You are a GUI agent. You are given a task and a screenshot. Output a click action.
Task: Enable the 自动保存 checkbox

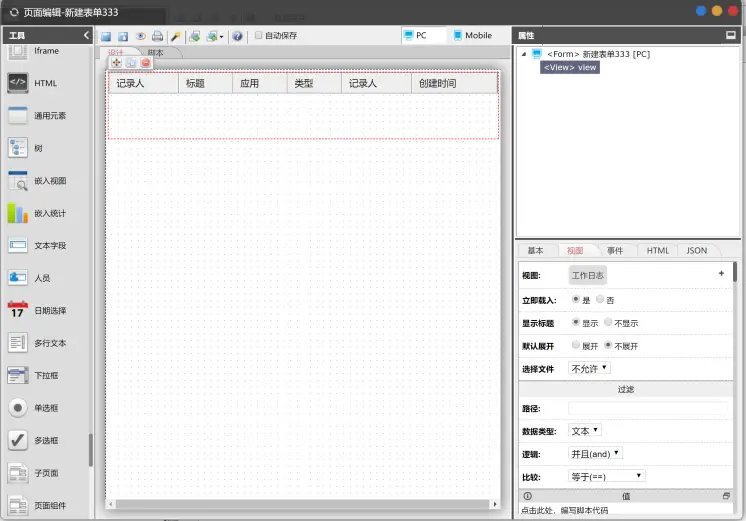point(258,35)
